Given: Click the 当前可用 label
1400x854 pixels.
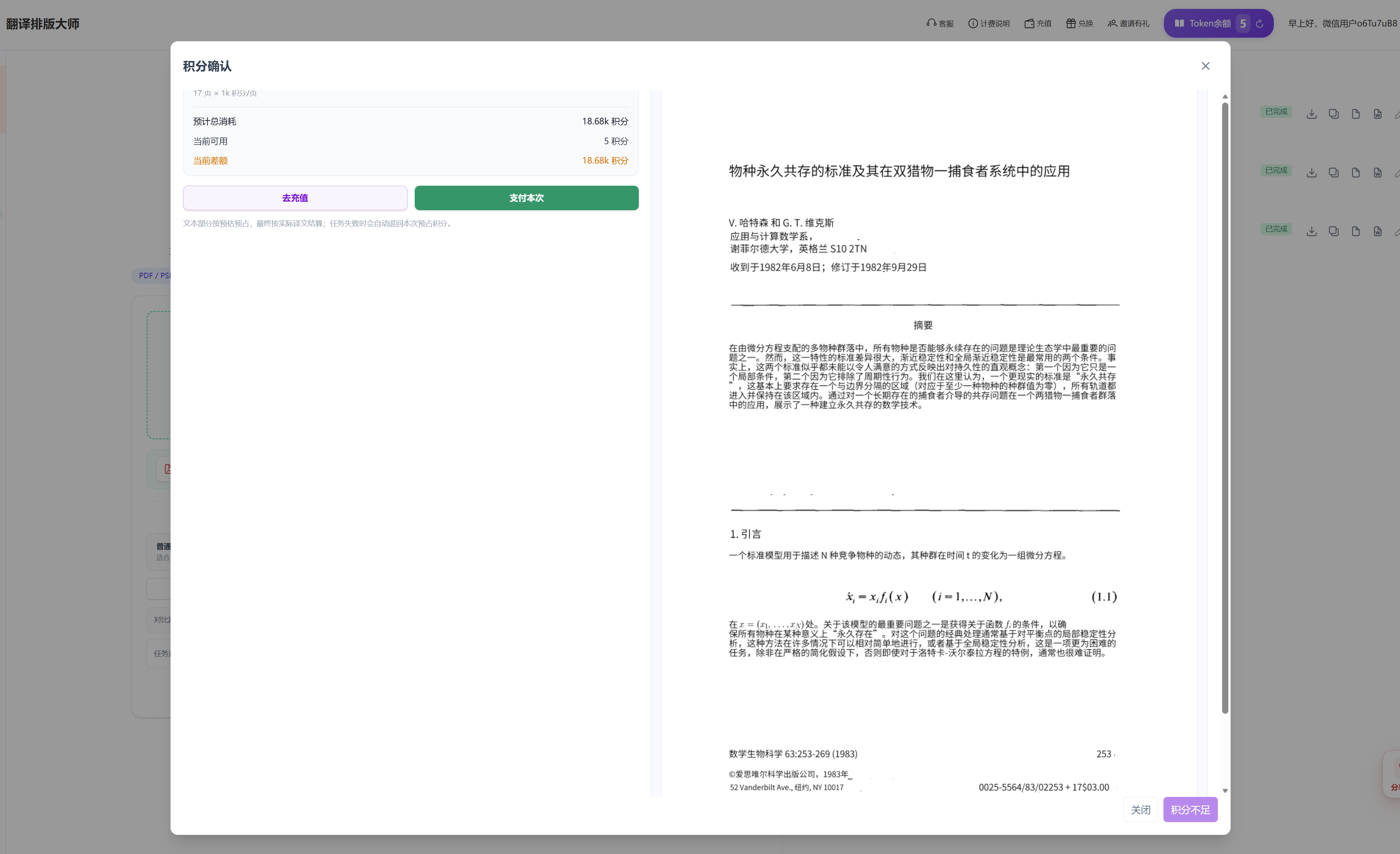Looking at the screenshot, I should [x=210, y=141].
